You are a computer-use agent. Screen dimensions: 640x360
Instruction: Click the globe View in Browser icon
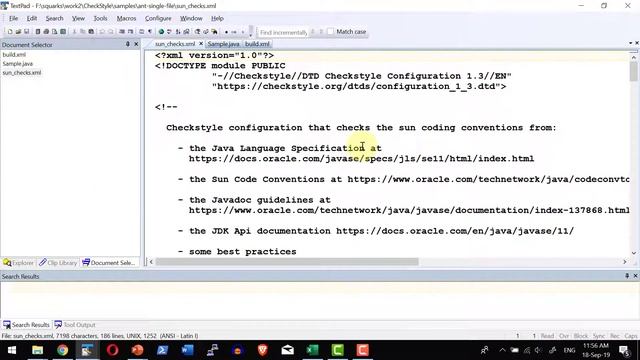(x=161, y=31)
